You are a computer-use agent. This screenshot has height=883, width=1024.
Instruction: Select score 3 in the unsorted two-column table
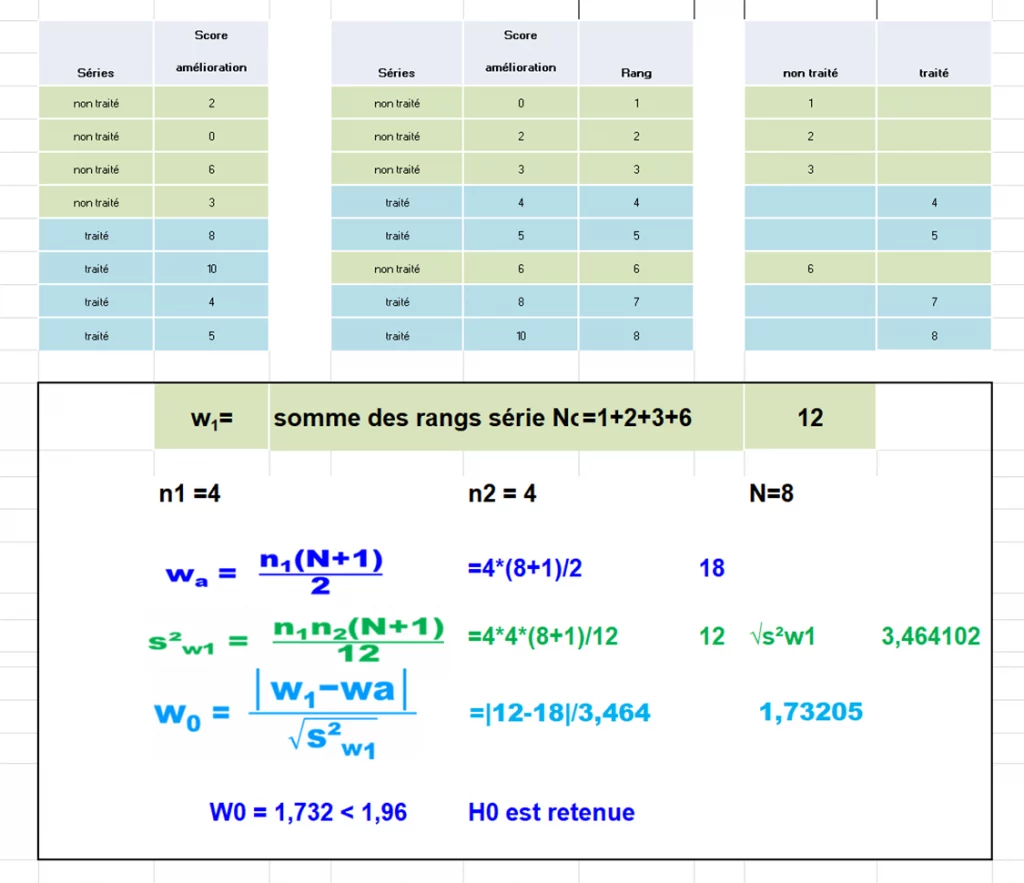[212, 203]
